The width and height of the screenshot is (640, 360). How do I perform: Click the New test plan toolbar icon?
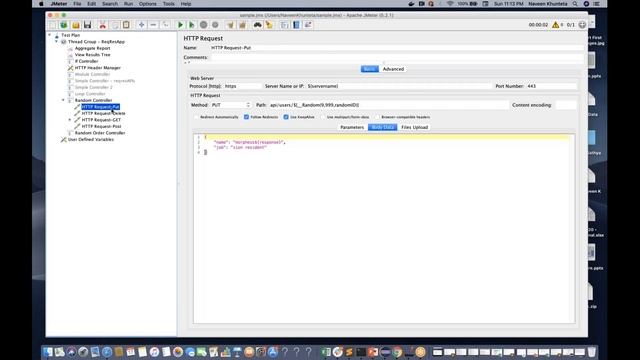pyautogui.click(x=53, y=25)
